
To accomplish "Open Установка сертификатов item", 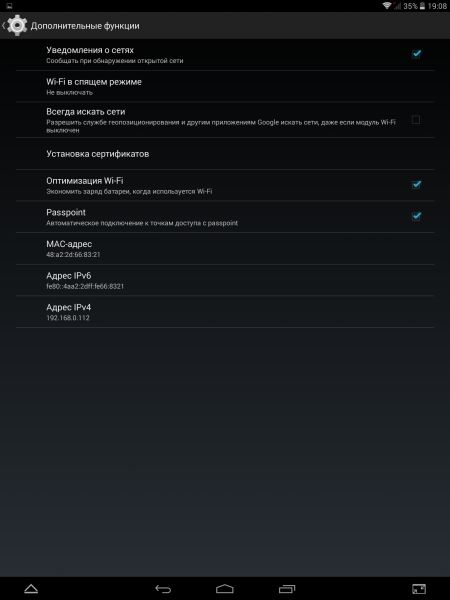I will 225,154.
